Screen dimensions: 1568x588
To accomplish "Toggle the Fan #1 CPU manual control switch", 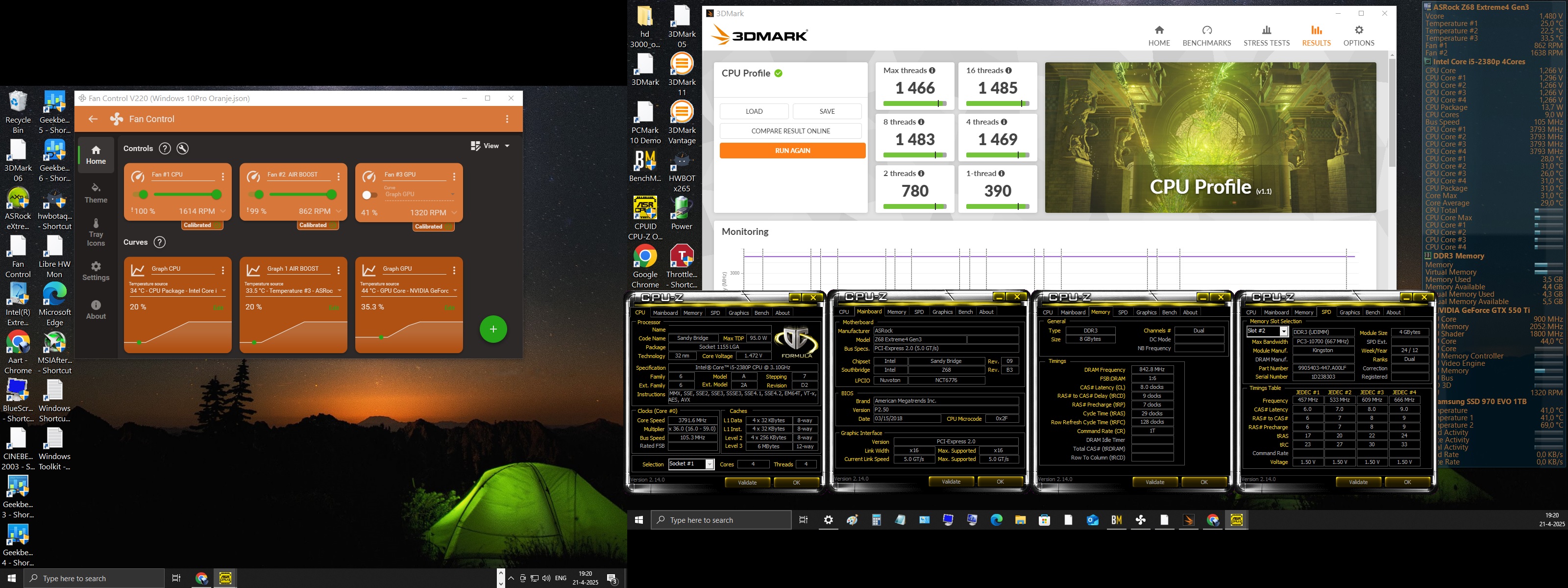I will [141, 195].
